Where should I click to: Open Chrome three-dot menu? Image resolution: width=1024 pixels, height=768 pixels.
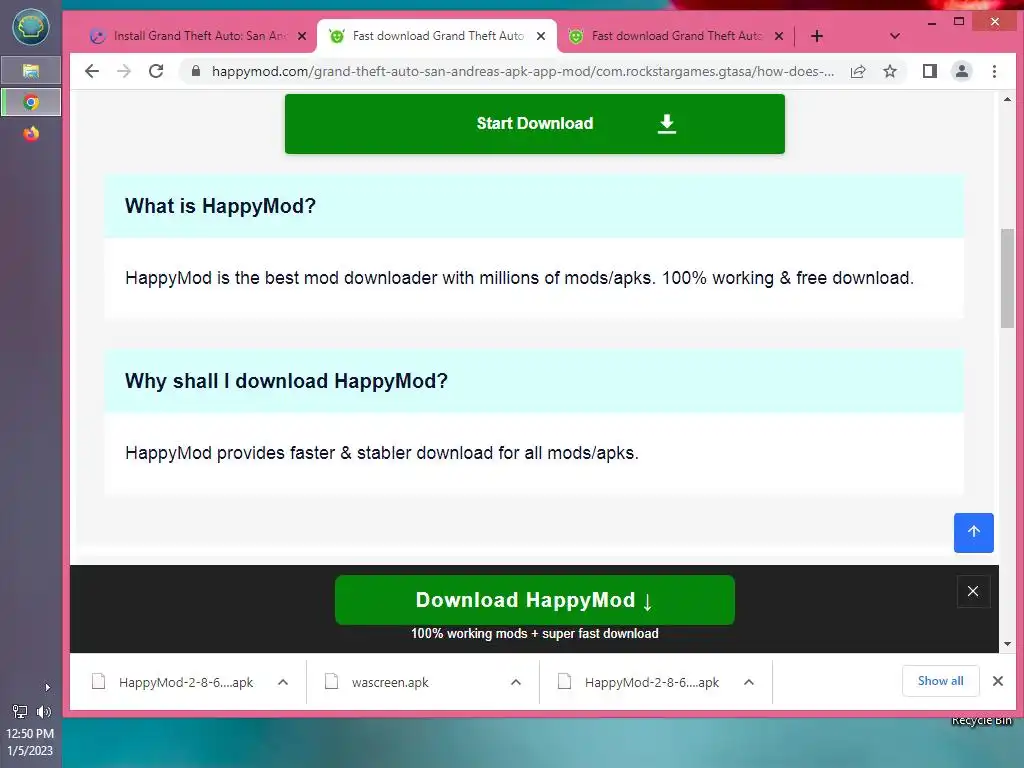pyautogui.click(x=995, y=71)
